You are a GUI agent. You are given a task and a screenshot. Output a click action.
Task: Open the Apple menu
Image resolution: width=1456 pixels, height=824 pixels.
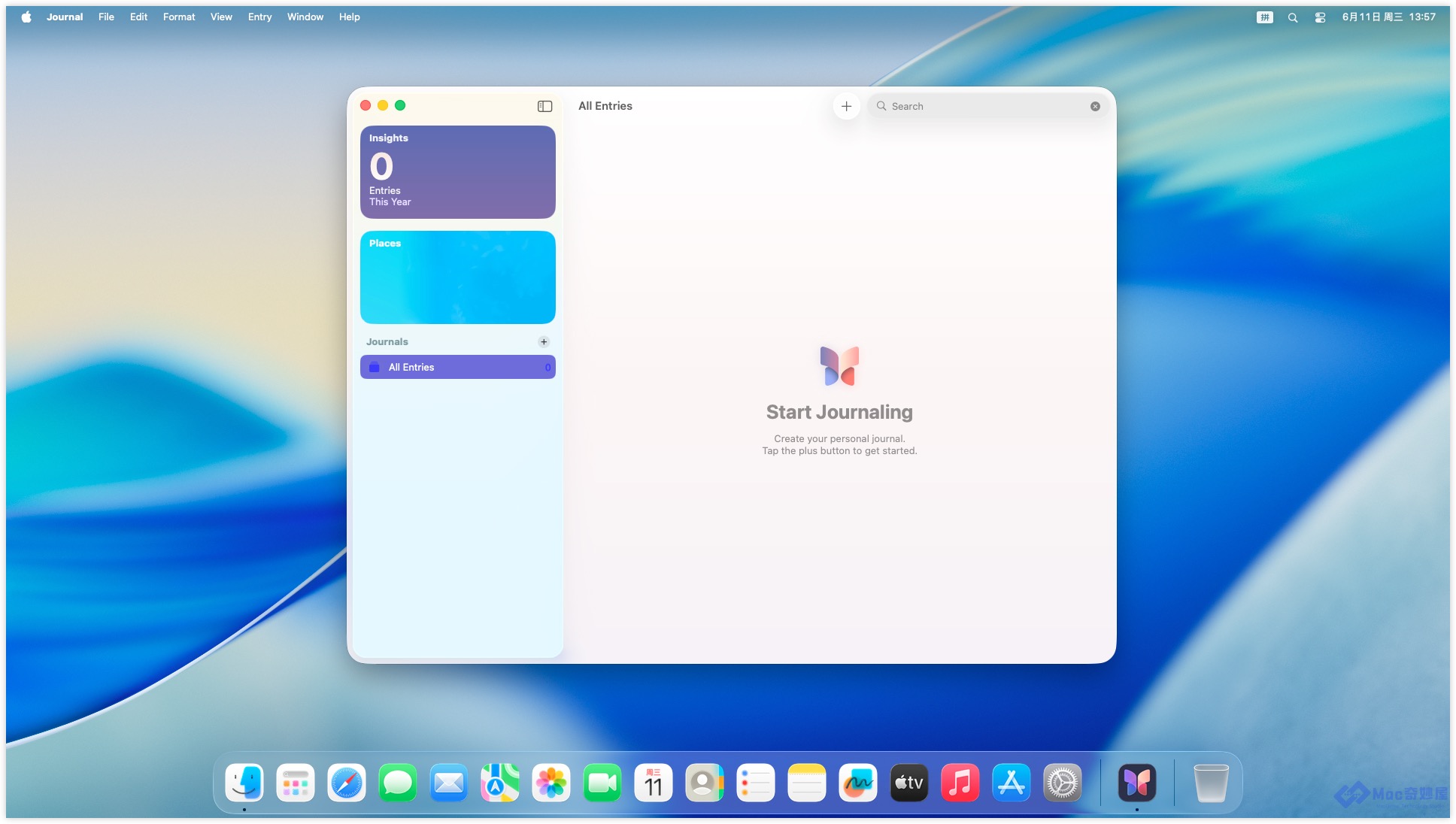[26, 17]
